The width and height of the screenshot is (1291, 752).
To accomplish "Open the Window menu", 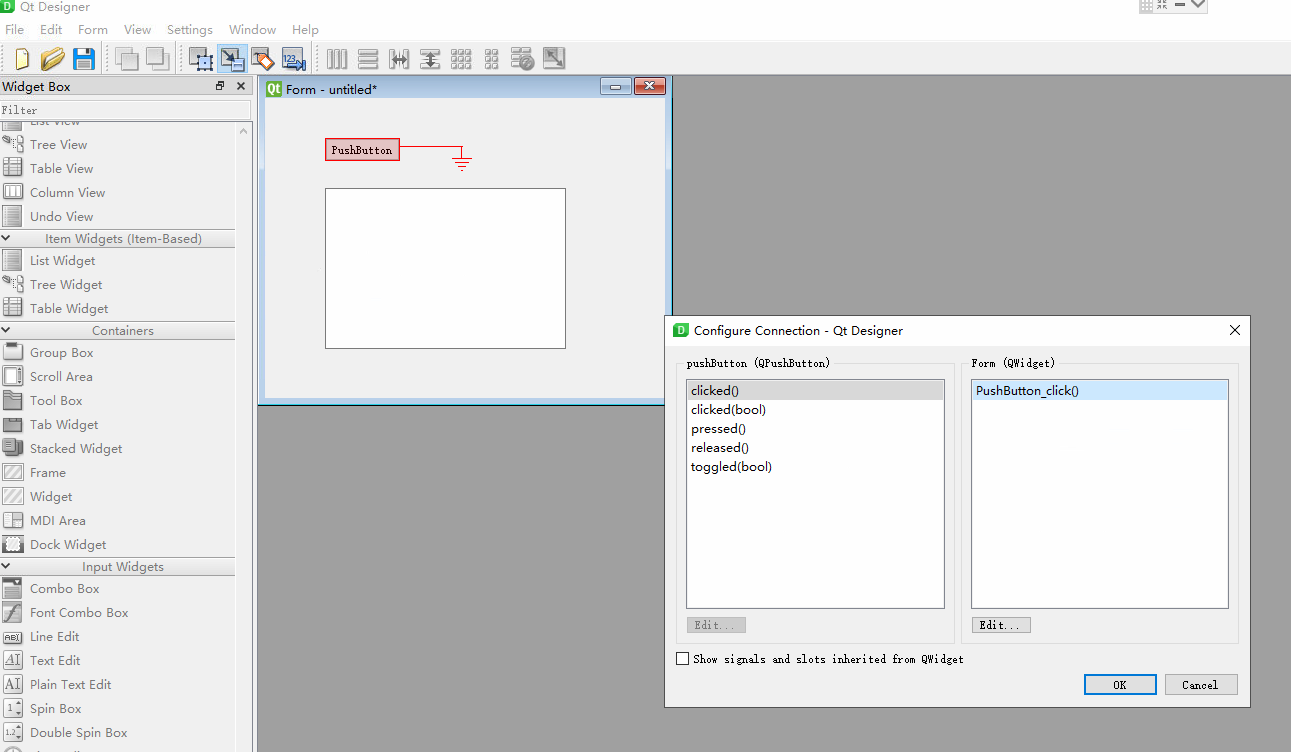I will pos(253,30).
